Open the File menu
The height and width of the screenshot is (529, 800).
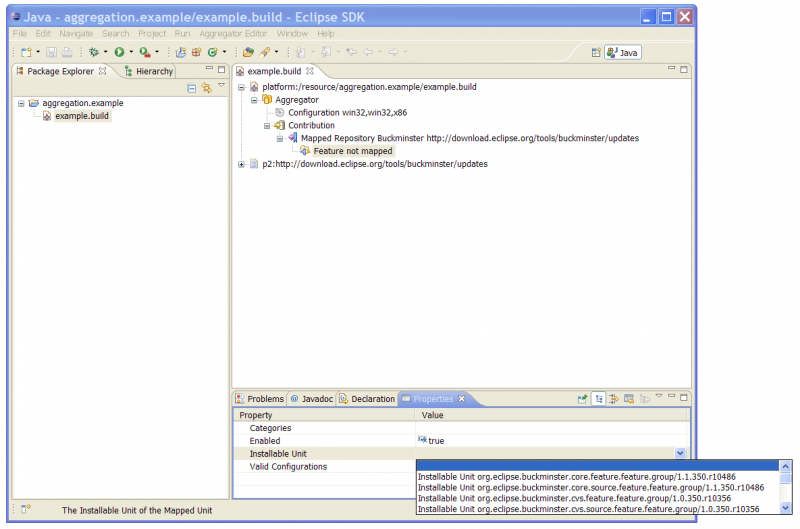coord(19,34)
